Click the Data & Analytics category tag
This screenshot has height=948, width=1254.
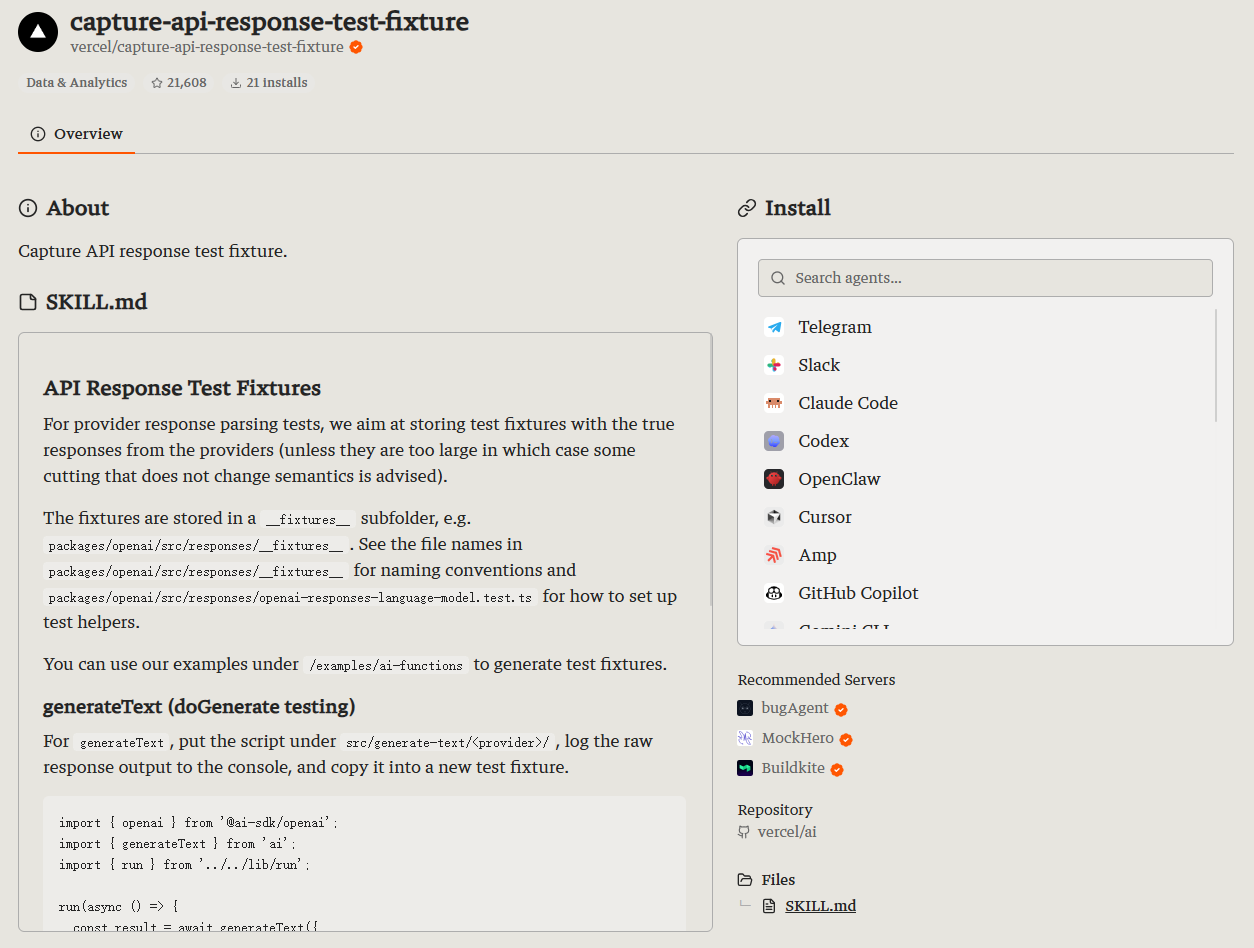tap(77, 83)
